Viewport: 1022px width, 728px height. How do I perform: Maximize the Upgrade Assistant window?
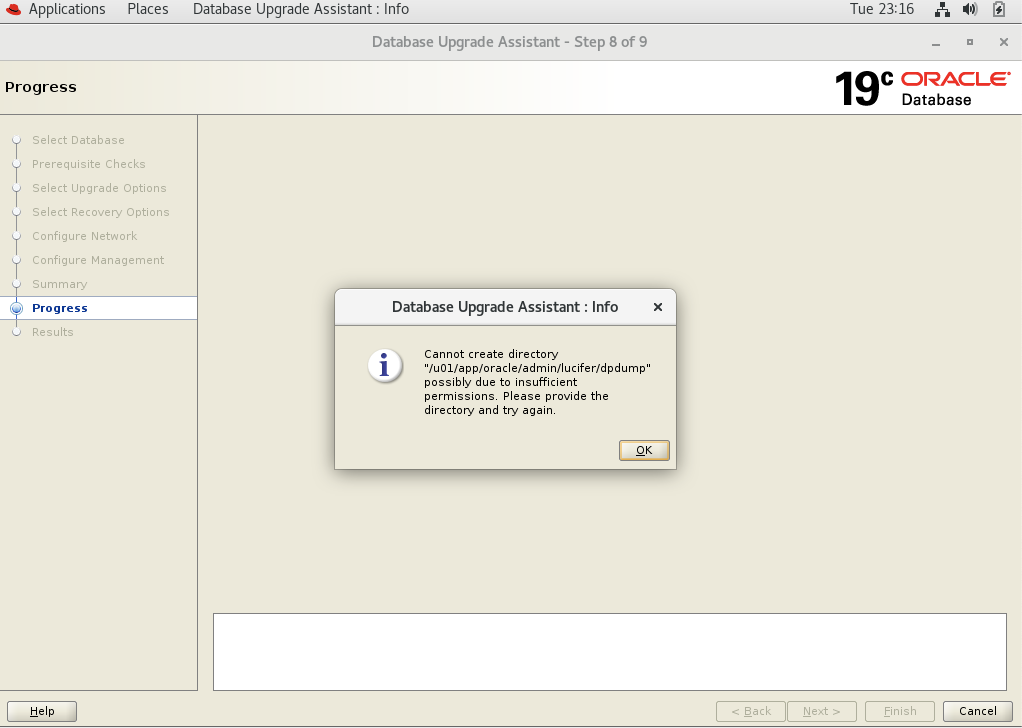[x=970, y=42]
